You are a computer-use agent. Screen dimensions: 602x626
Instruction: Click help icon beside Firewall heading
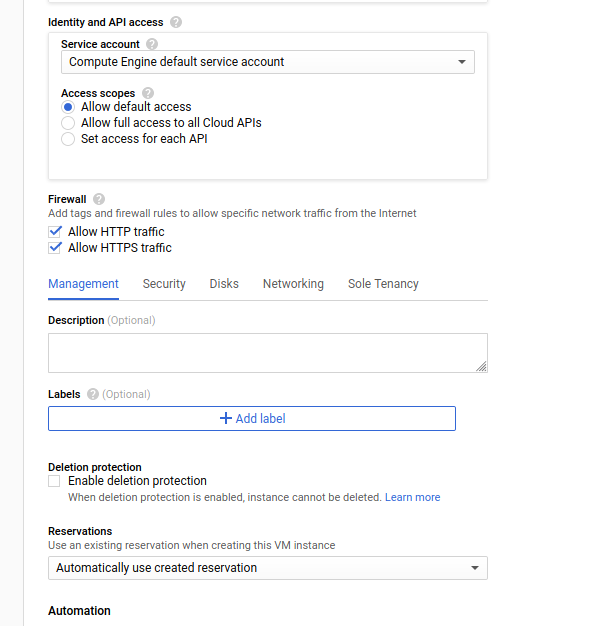(x=99, y=199)
